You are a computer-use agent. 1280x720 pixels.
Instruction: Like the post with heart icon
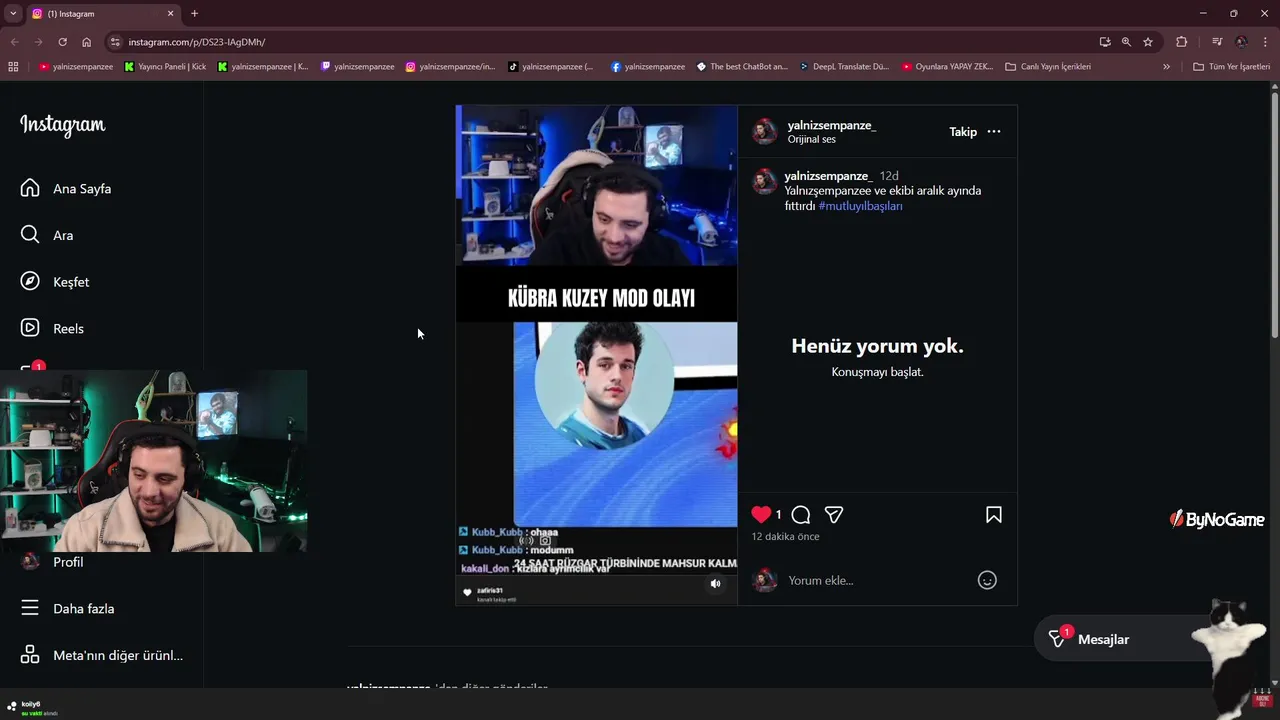761,514
